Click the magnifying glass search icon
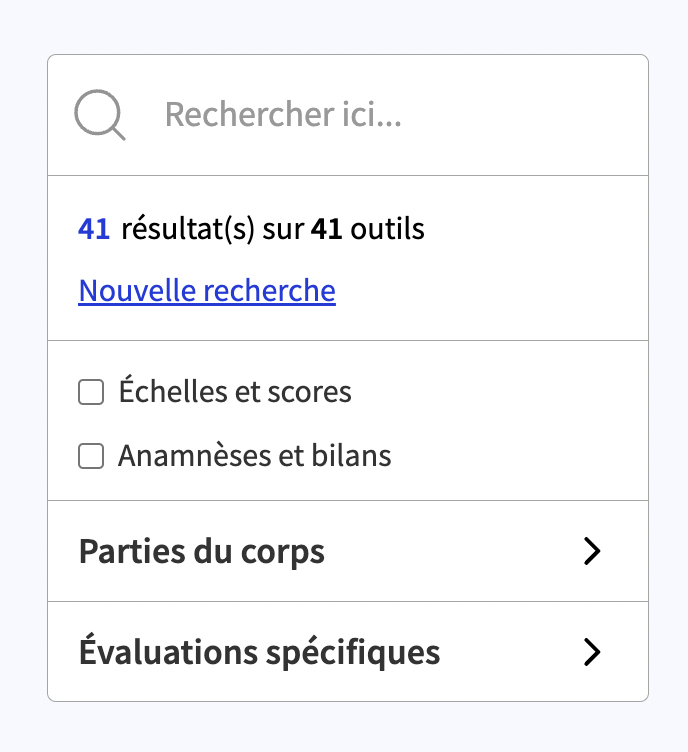Viewport: 688px width, 752px height. pos(100,115)
